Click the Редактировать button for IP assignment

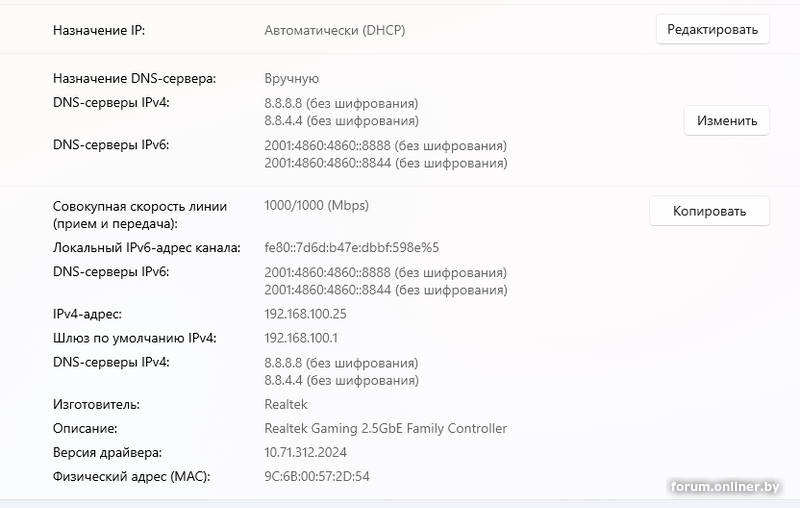[712, 30]
